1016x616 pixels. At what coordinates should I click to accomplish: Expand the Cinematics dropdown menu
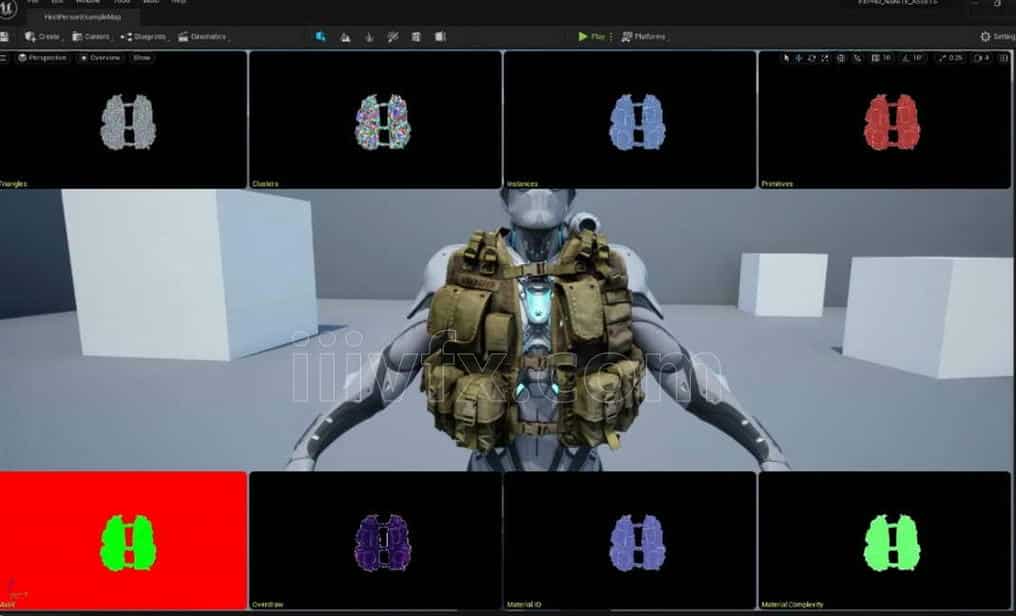click(x=203, y=37)
